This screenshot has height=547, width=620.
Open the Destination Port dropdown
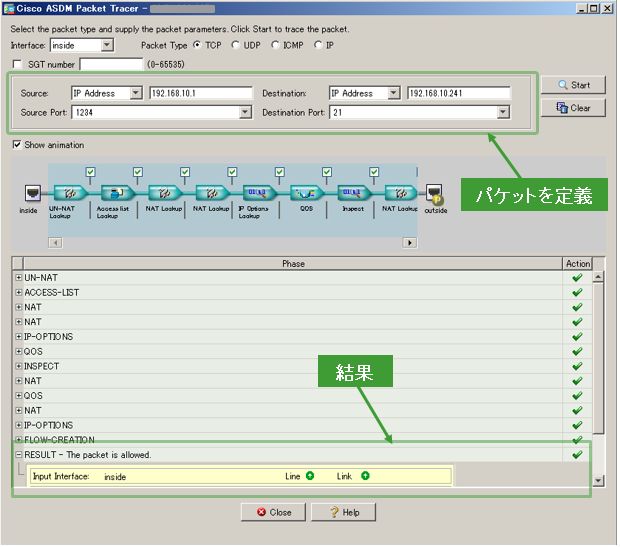point(503,113)
